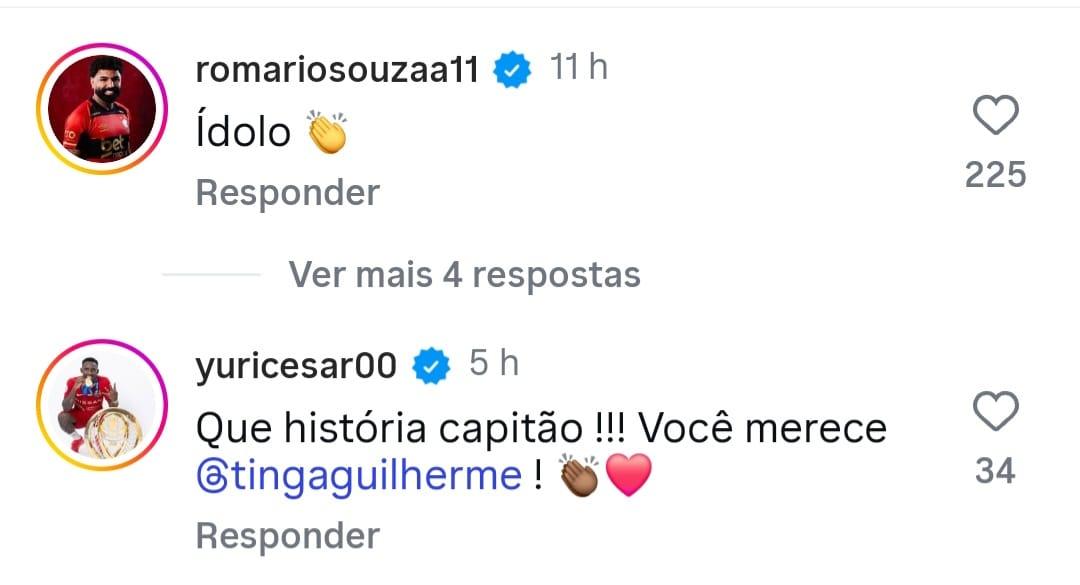Viewport: 1080px width, 585px height.
Task: Open the romariosouzaa11 username link
Action: coord(337,71)
